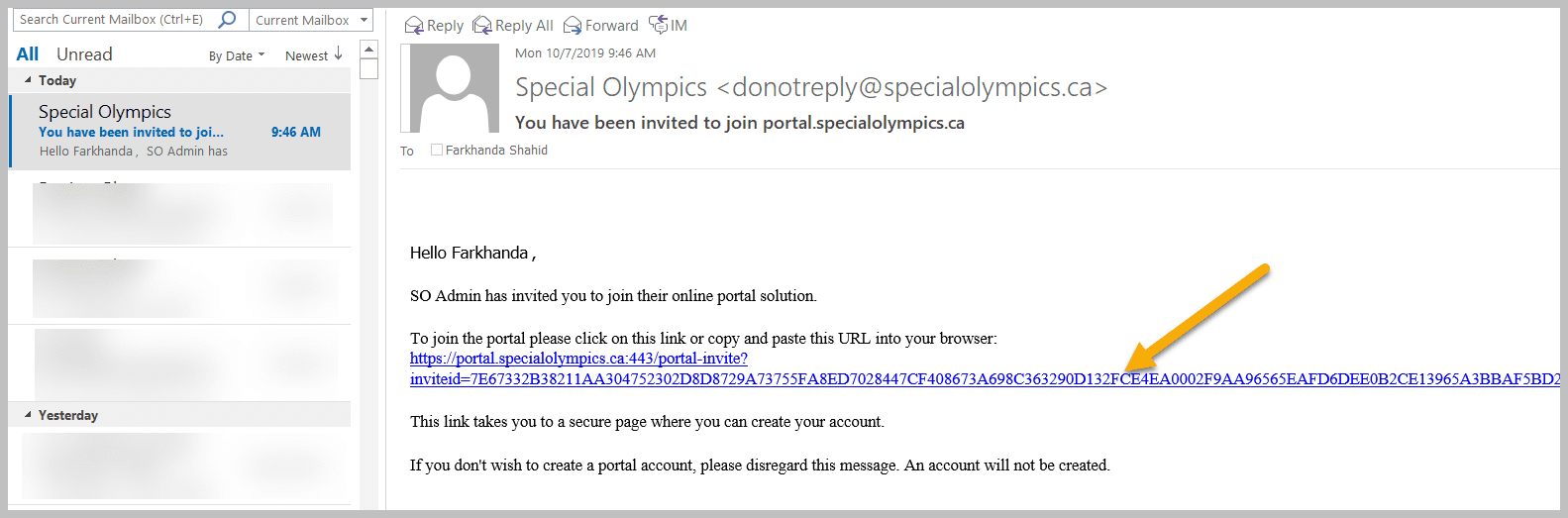Screen dimensions: 1568x518
Task: Click the search magnifier icon
Action: (227, 19)
